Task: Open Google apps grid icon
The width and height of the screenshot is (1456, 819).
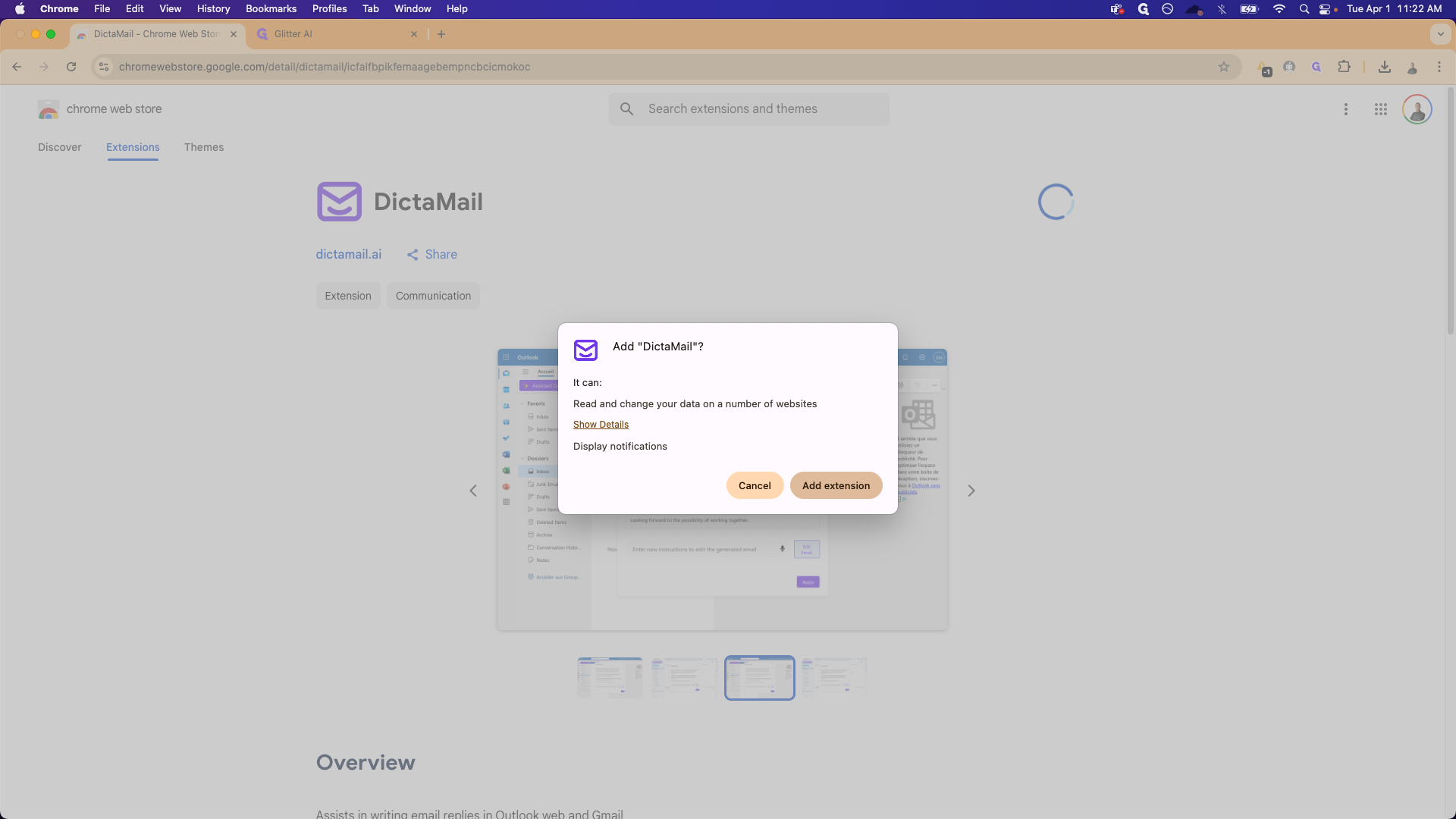Action: pos(1380,109)
